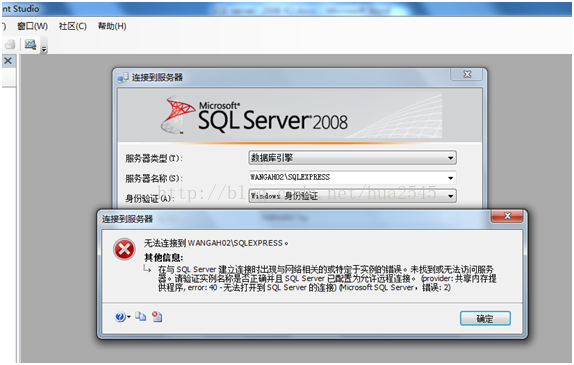Viewport: 574px width, 365px height.
Task: Open the 社区(C) menu
Action: click(x=72, y=26)
